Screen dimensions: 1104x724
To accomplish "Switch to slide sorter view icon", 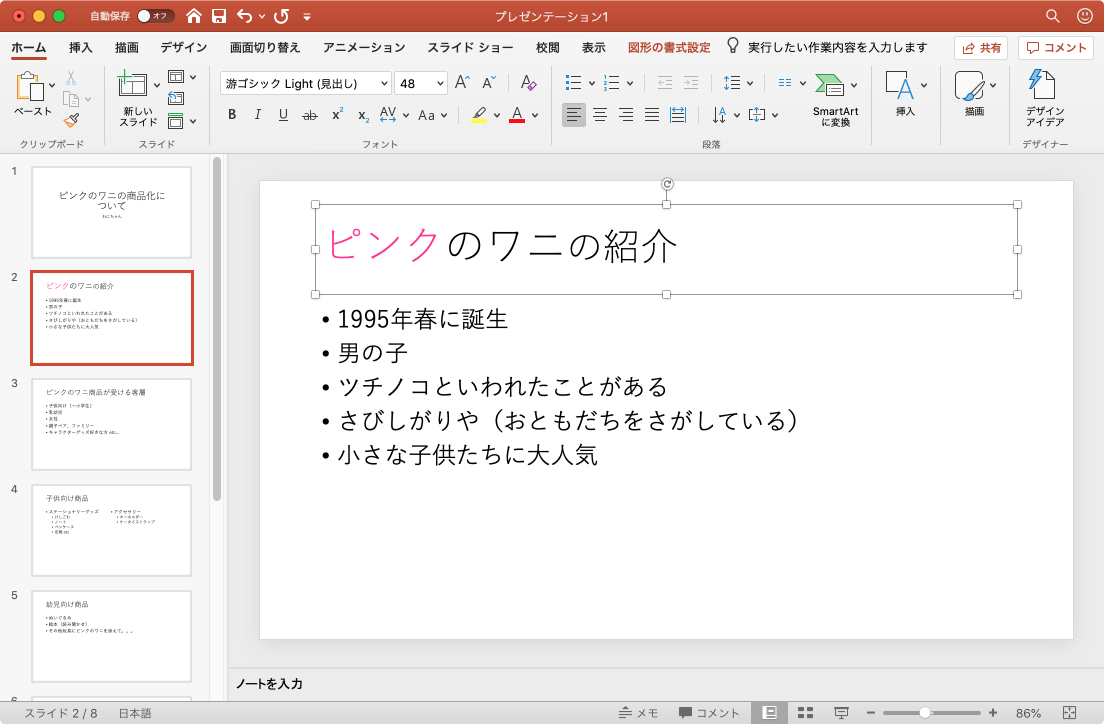I will click(x=805, y=713).
